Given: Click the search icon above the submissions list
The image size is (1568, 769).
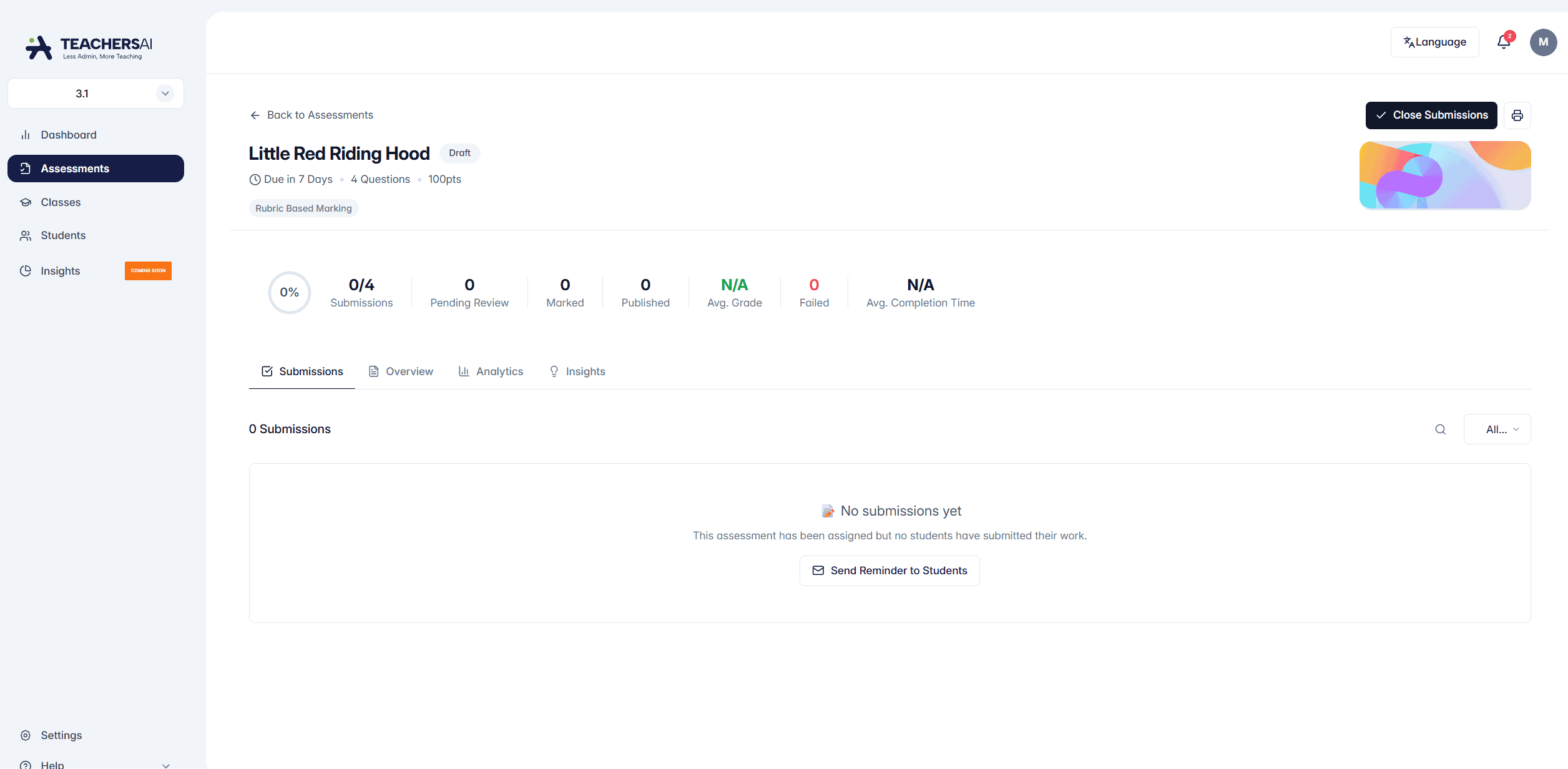Looking at the screenshot, I should (1440, 429).
